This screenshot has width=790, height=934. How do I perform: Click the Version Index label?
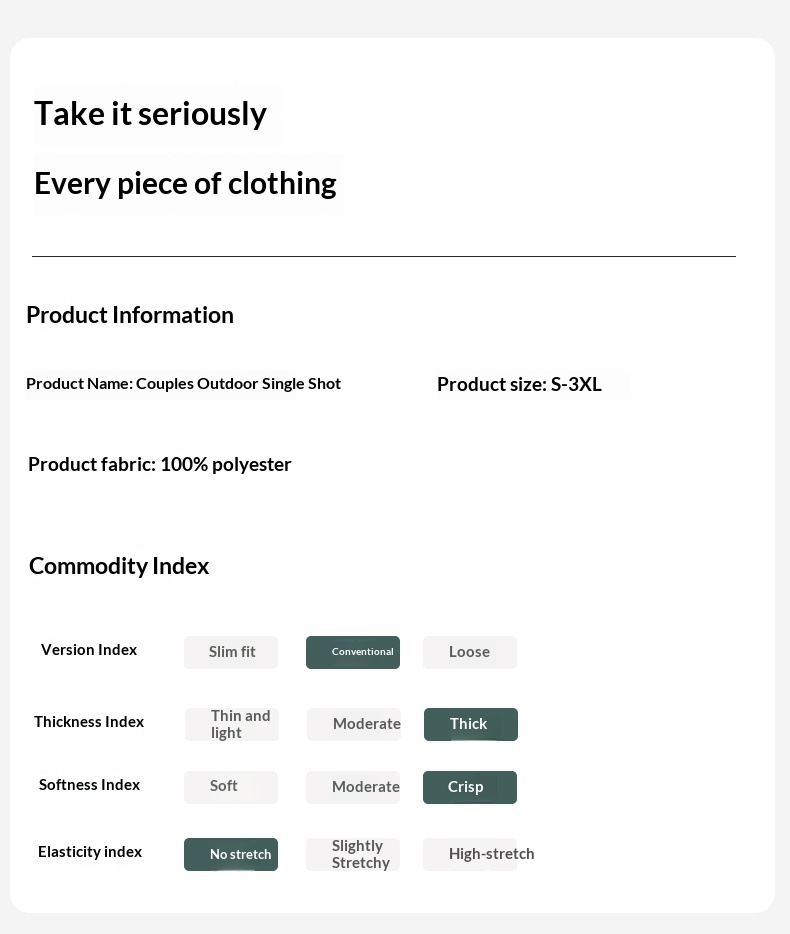89,650
